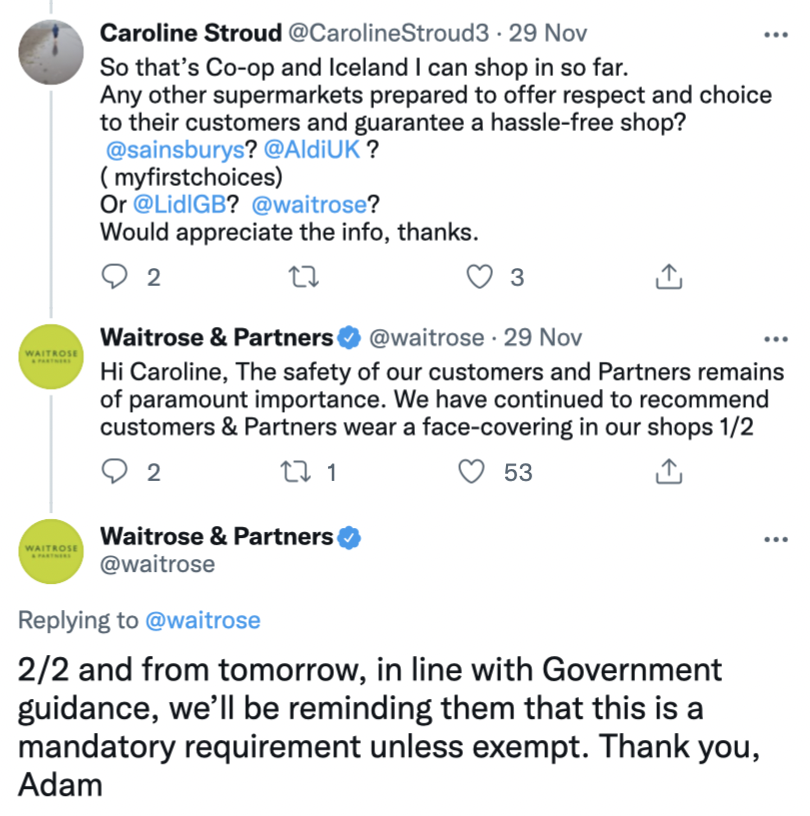This screenshot has width=810, height=816.
Task: Open more options on Caroline Stroud's tweet
Action: point(776,35)
